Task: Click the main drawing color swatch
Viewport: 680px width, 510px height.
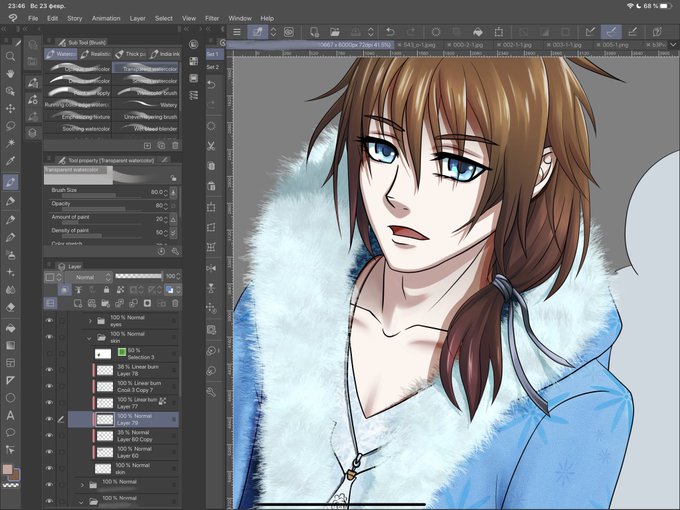Action: [7, 470]
